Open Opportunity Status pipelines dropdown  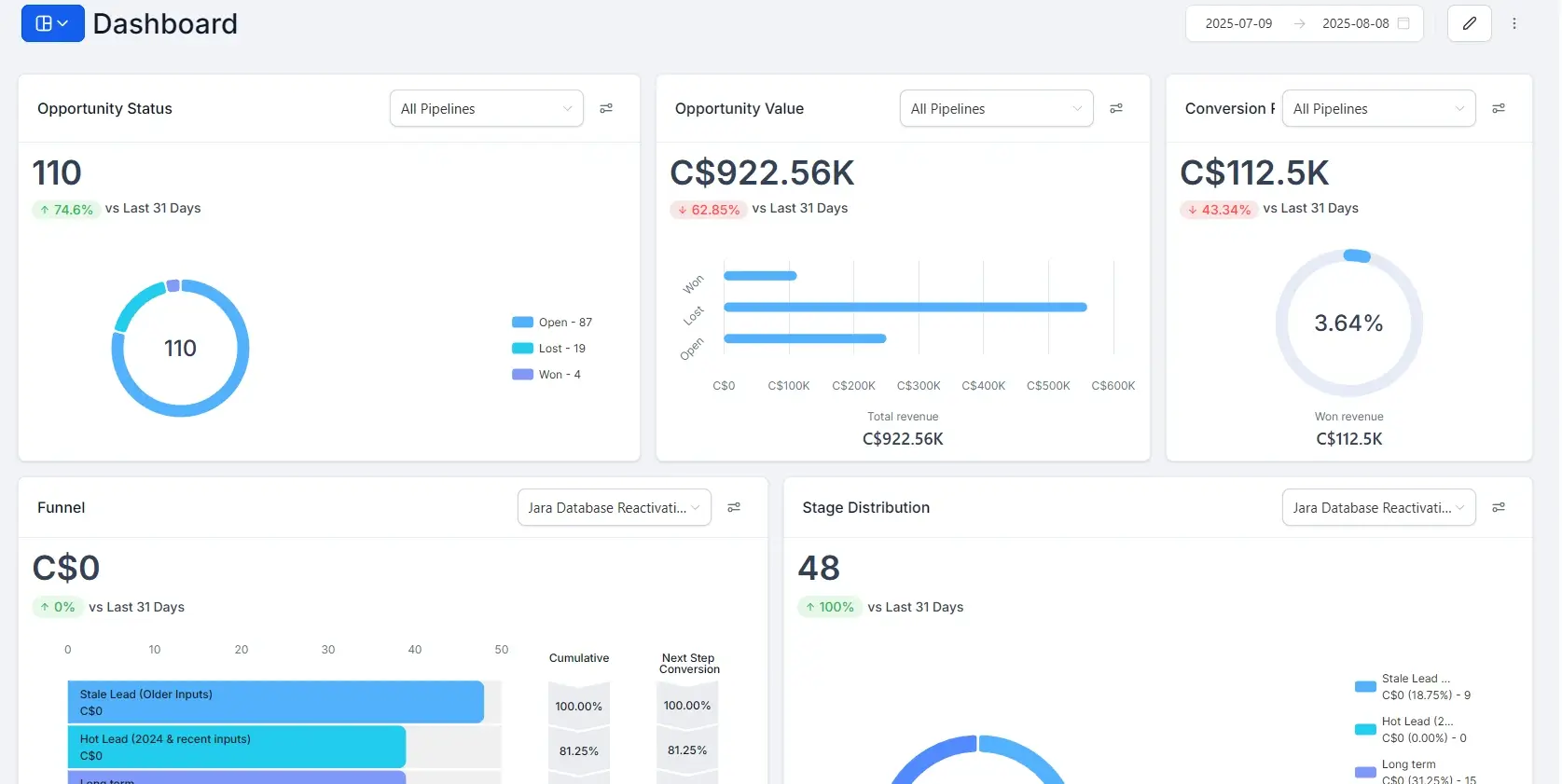click(x=487, y=108)
